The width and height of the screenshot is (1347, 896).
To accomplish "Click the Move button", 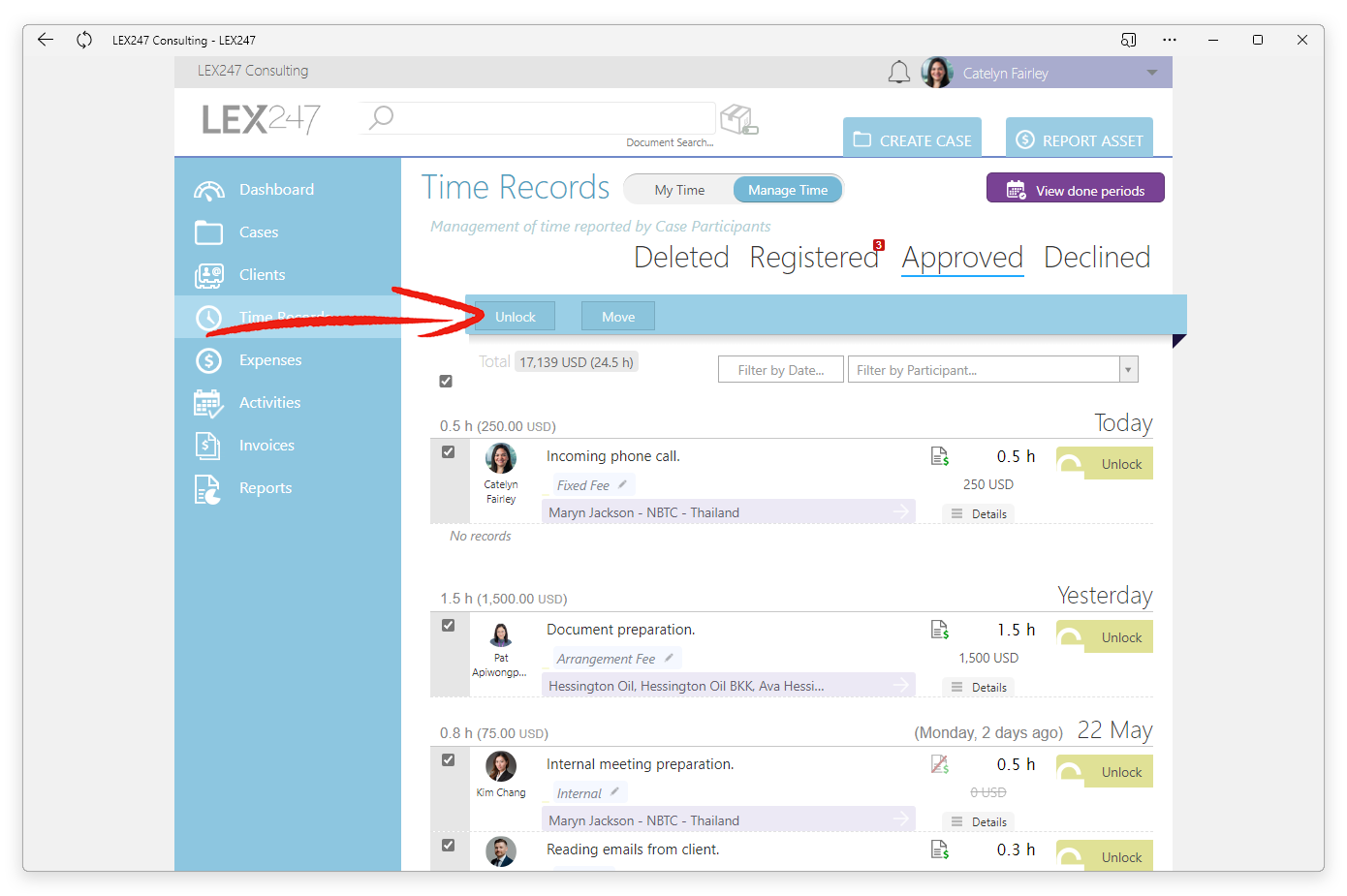I will (618, 317).
